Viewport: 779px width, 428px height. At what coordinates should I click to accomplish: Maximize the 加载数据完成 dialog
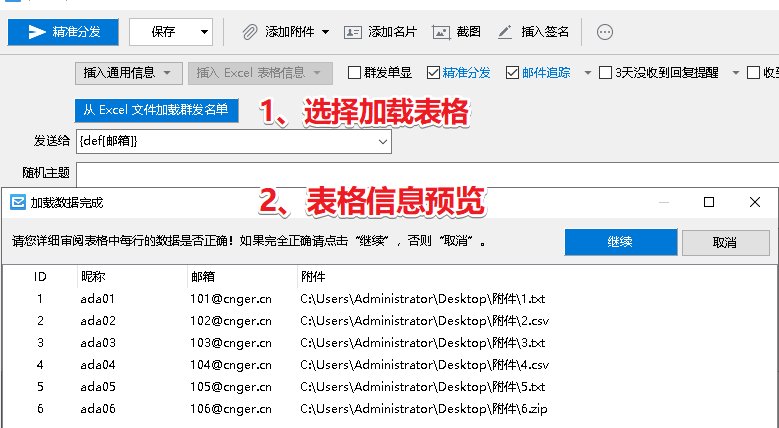click(709, 202)
